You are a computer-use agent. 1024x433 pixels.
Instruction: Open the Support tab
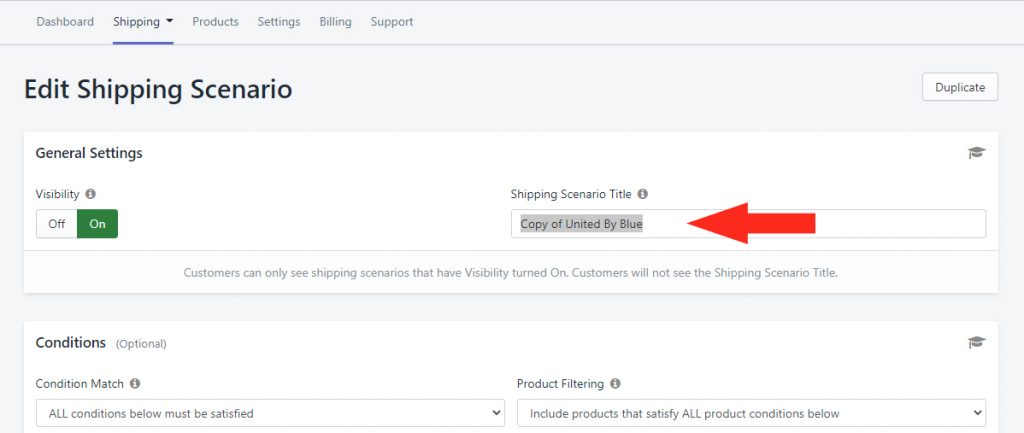392,22
